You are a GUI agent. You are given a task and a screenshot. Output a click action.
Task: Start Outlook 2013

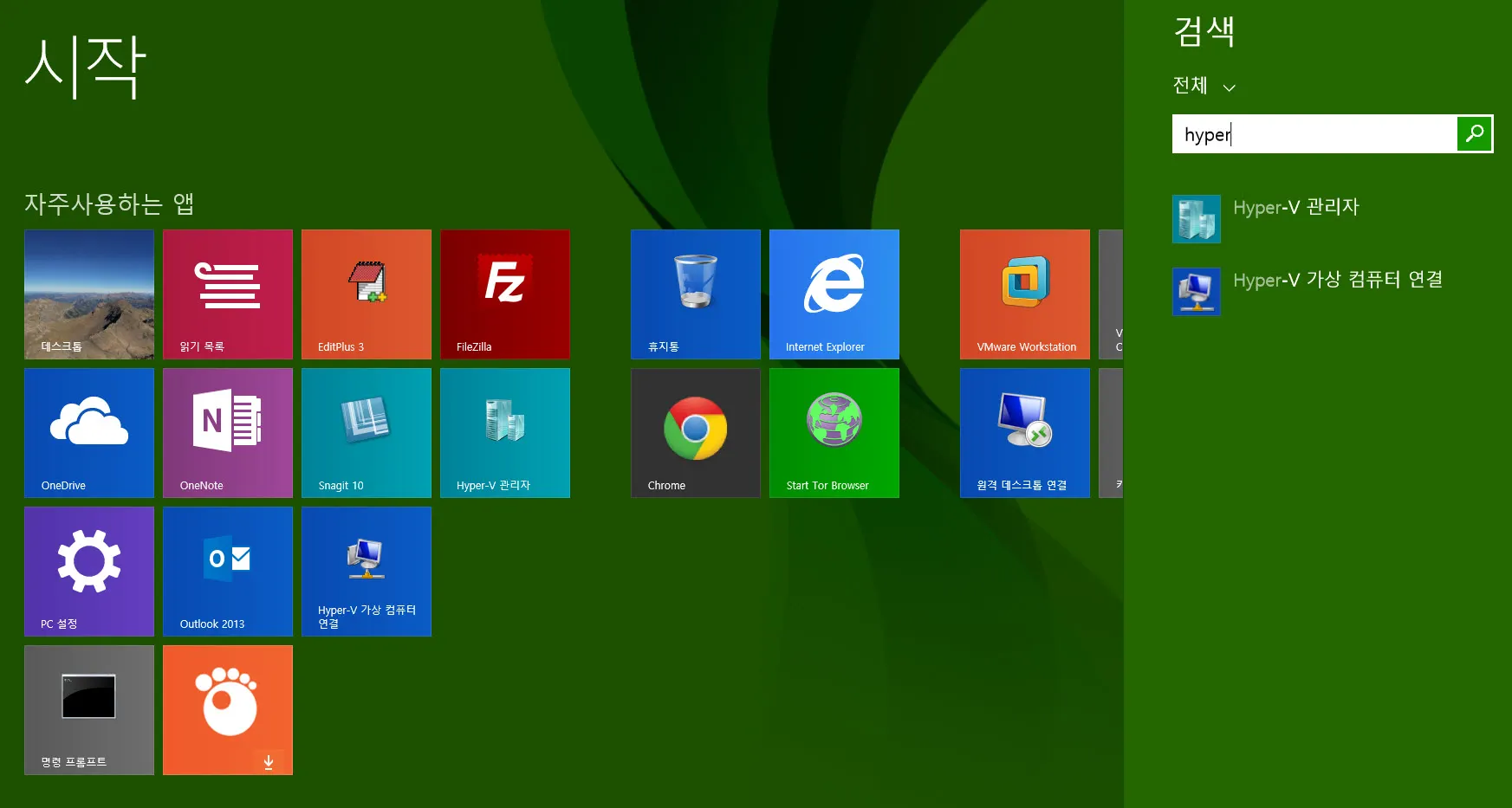coord(227,572)
